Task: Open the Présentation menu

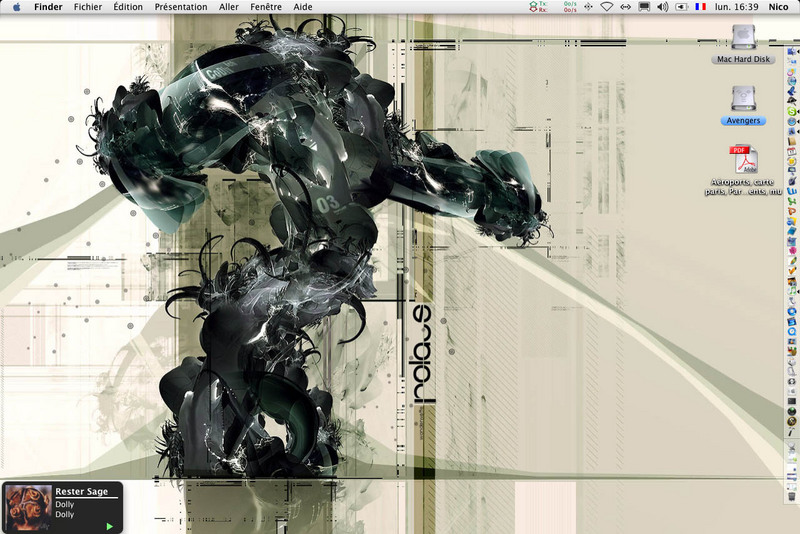Action: coord(181,7)
